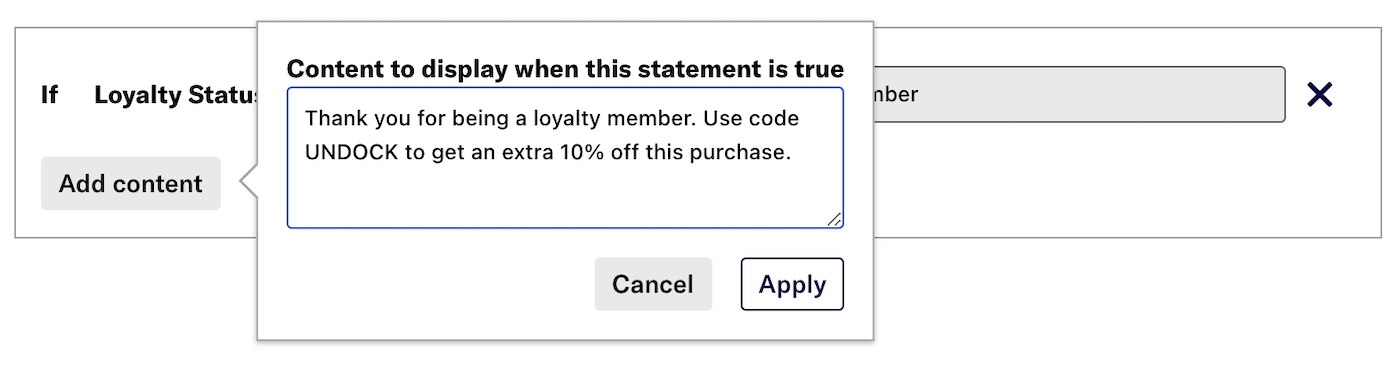Click the heading 'Content to display when this statement is true'
Image resolution: width=1400 pixels, height=365 pixels.
565,69
